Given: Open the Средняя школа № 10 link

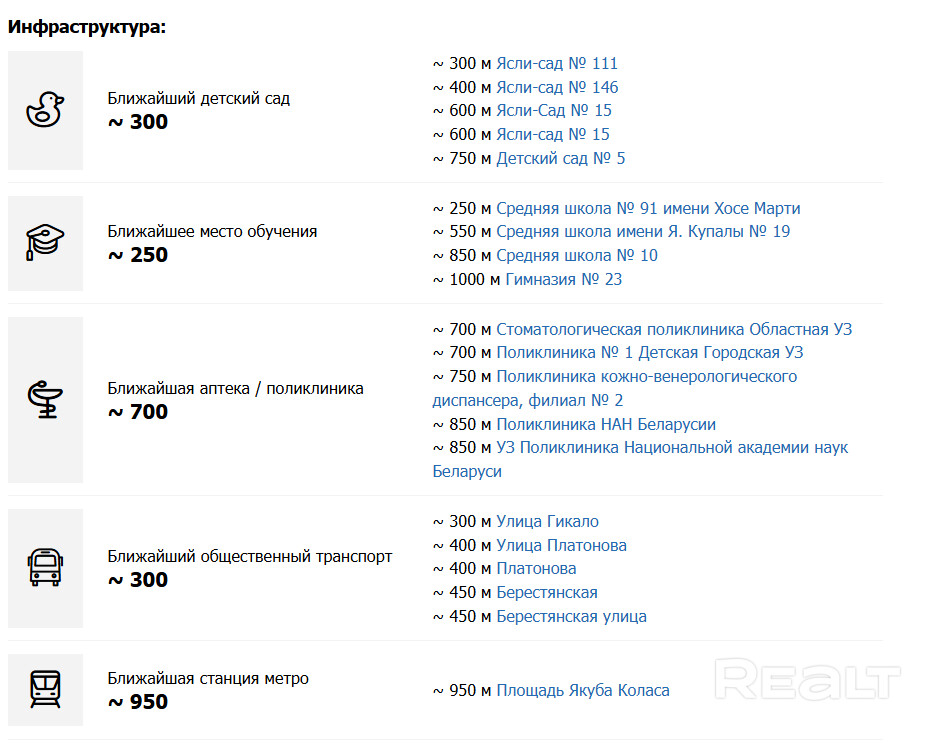Looking at the screenshot, I should (577, 255).
